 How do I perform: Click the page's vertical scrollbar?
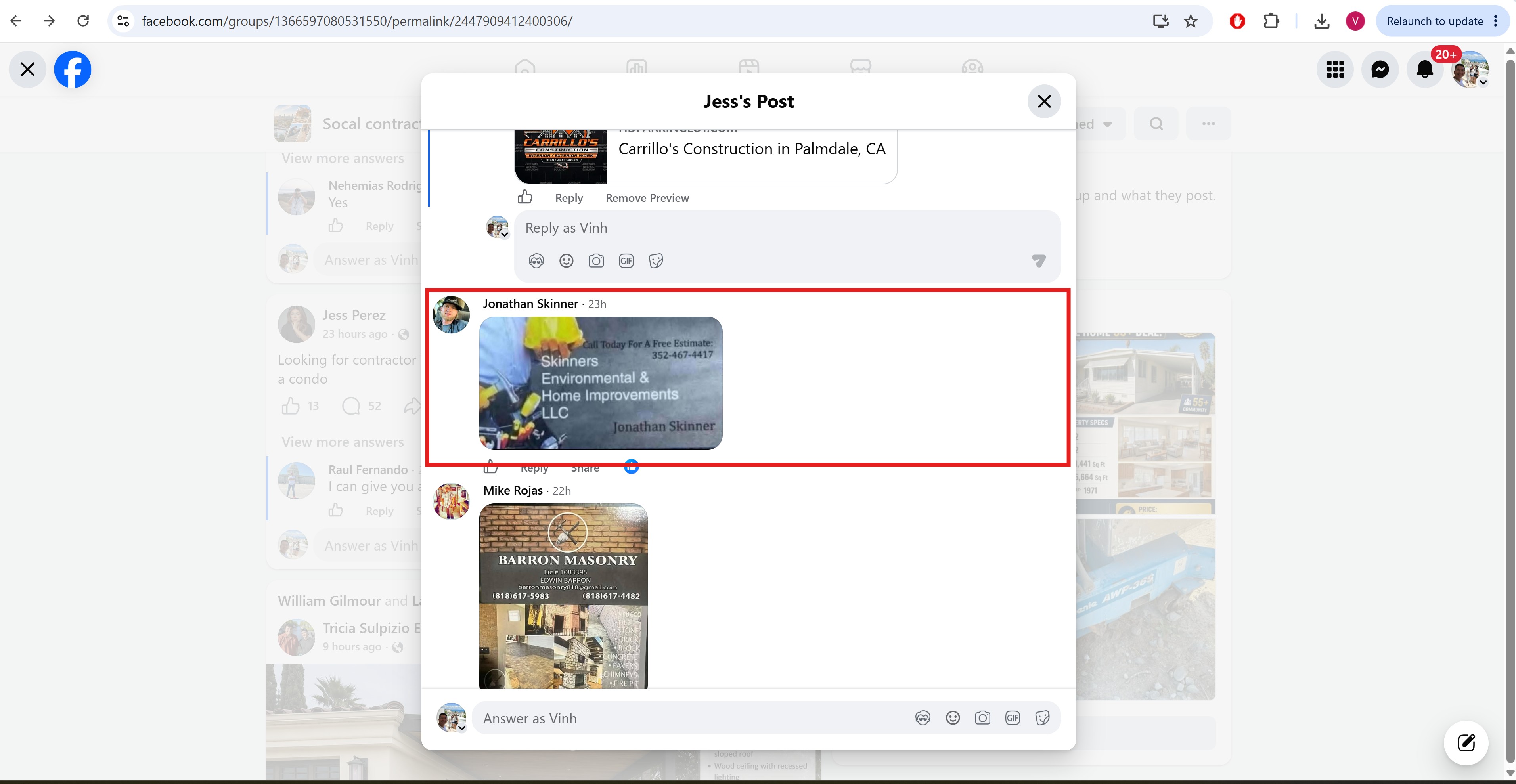point(1510,412)
